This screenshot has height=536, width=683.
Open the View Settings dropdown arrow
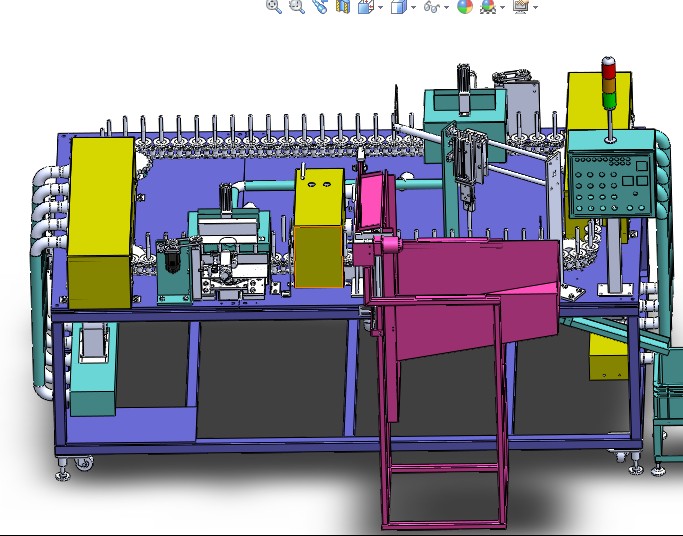[x=535, y=7]
